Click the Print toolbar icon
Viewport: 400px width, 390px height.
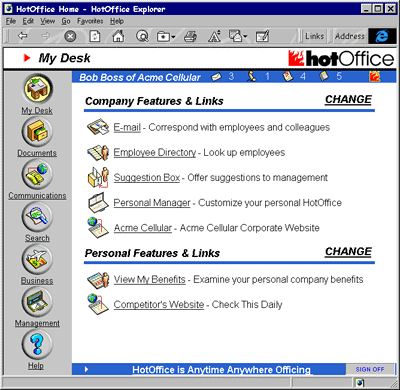[x=190, y=36]
